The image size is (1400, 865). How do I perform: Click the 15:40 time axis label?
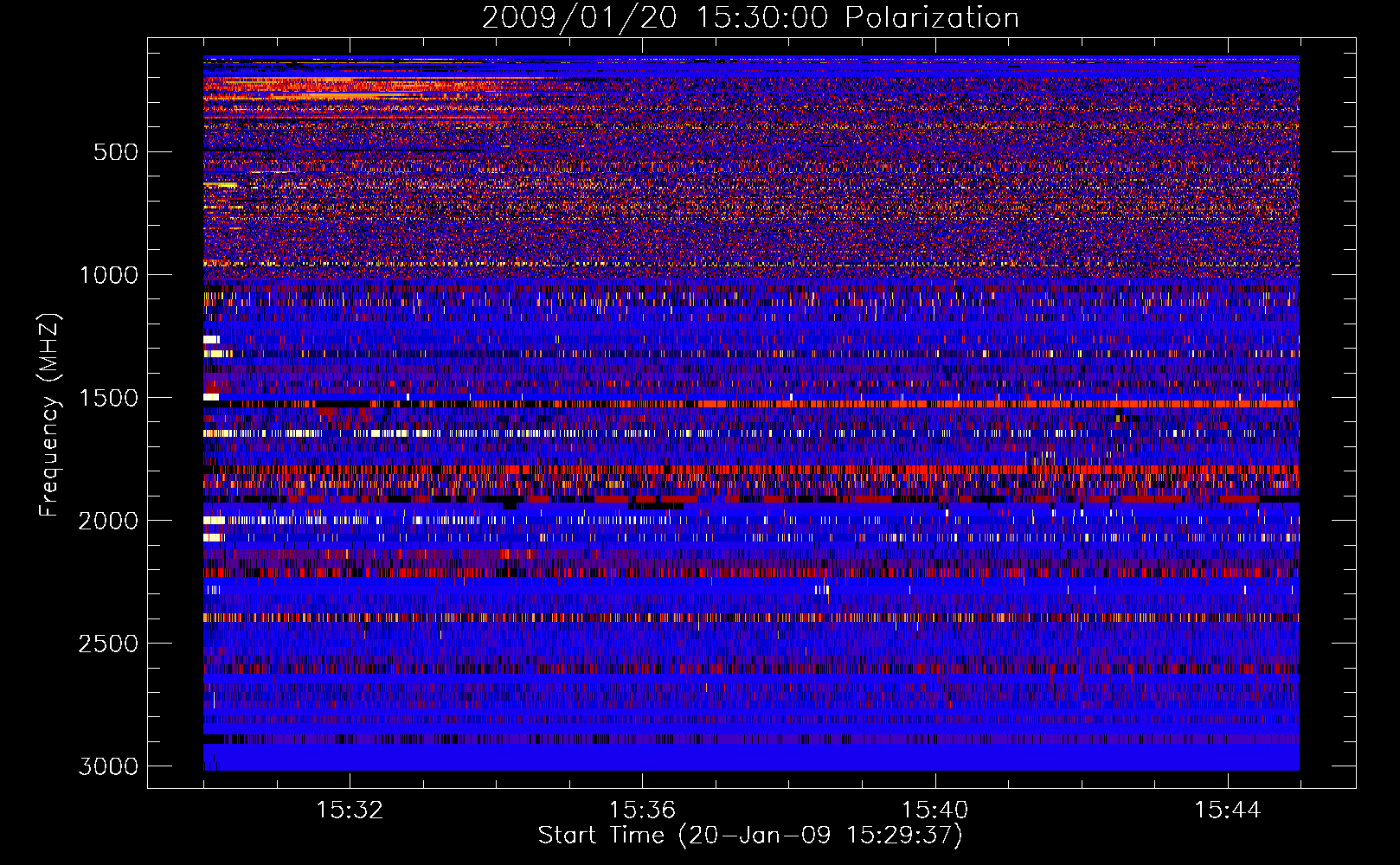(934, 811)
